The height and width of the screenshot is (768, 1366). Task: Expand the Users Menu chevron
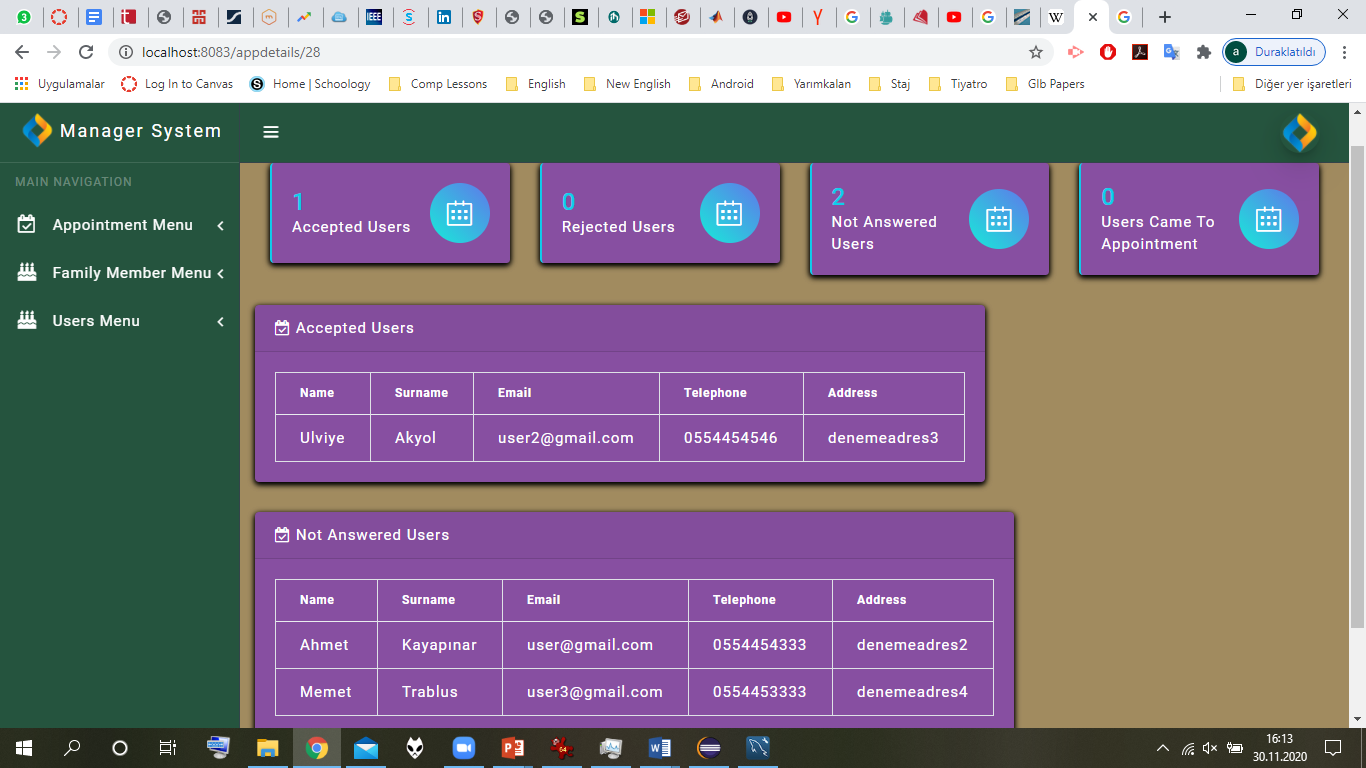point(221,322)
